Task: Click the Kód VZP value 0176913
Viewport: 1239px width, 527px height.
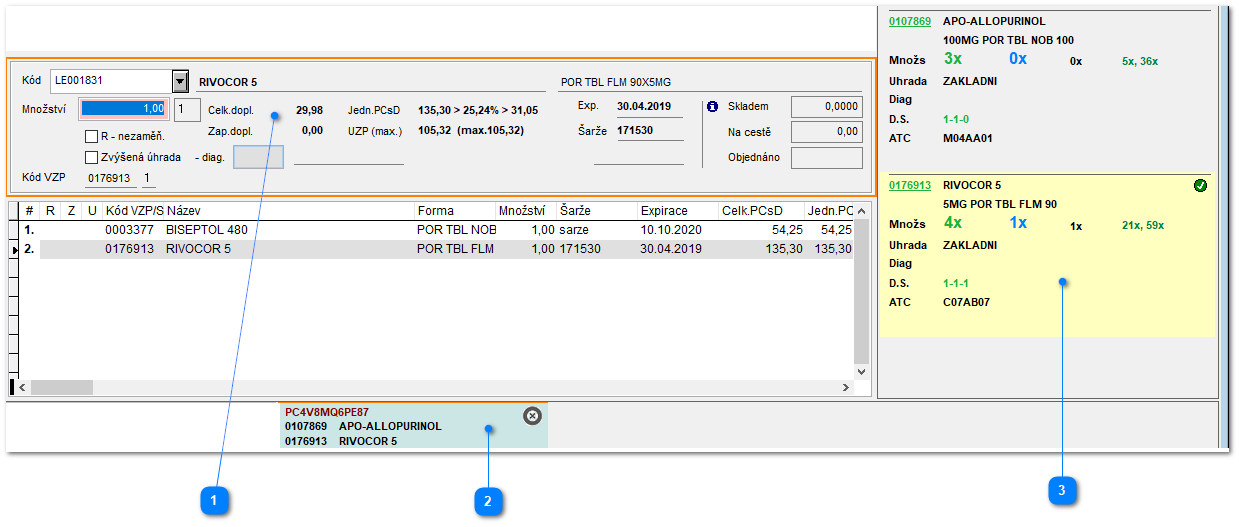Action: tap(110, 178)
